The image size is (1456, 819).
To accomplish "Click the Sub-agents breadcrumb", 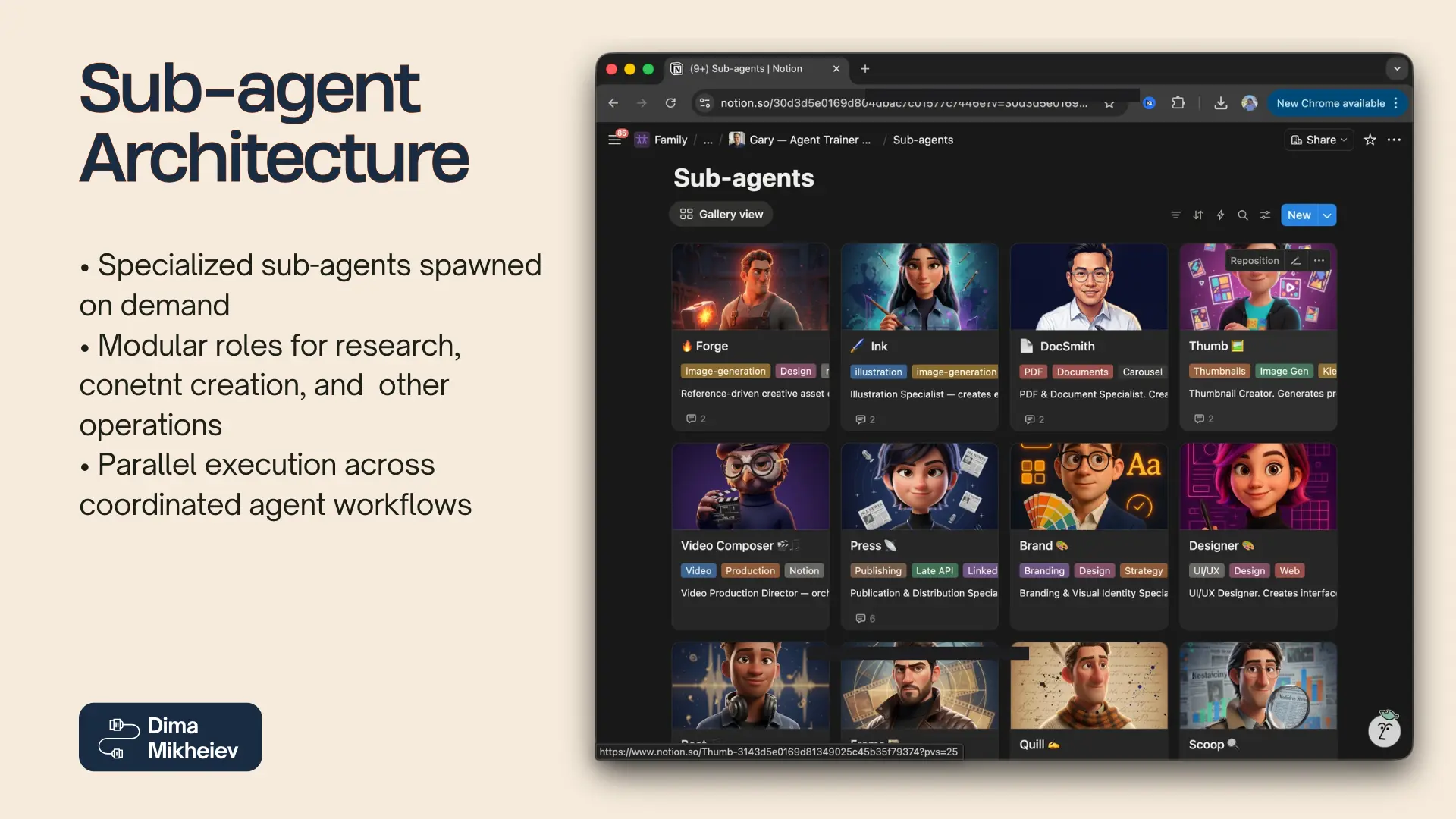I will click(923, 140).
